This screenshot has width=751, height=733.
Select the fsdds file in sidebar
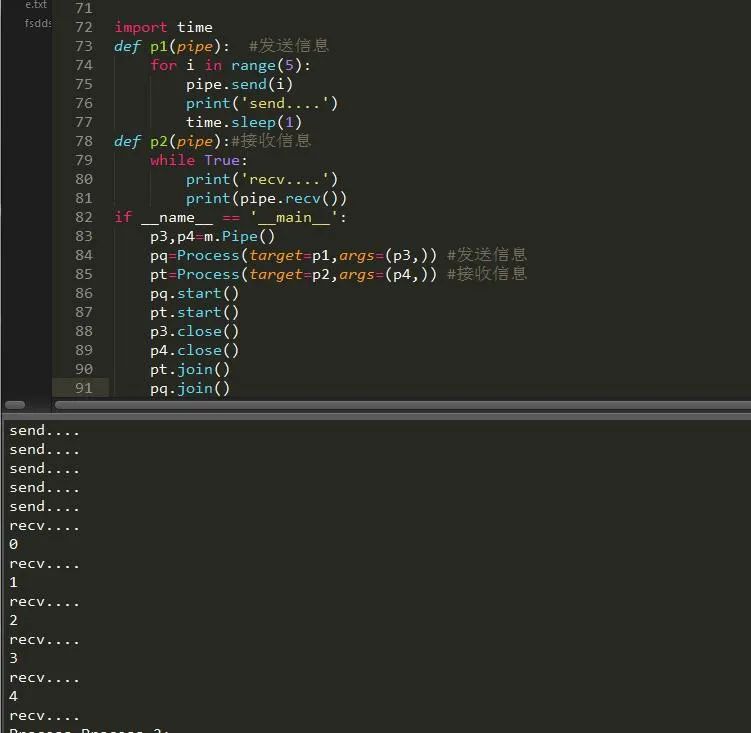(x=38, y=23)
